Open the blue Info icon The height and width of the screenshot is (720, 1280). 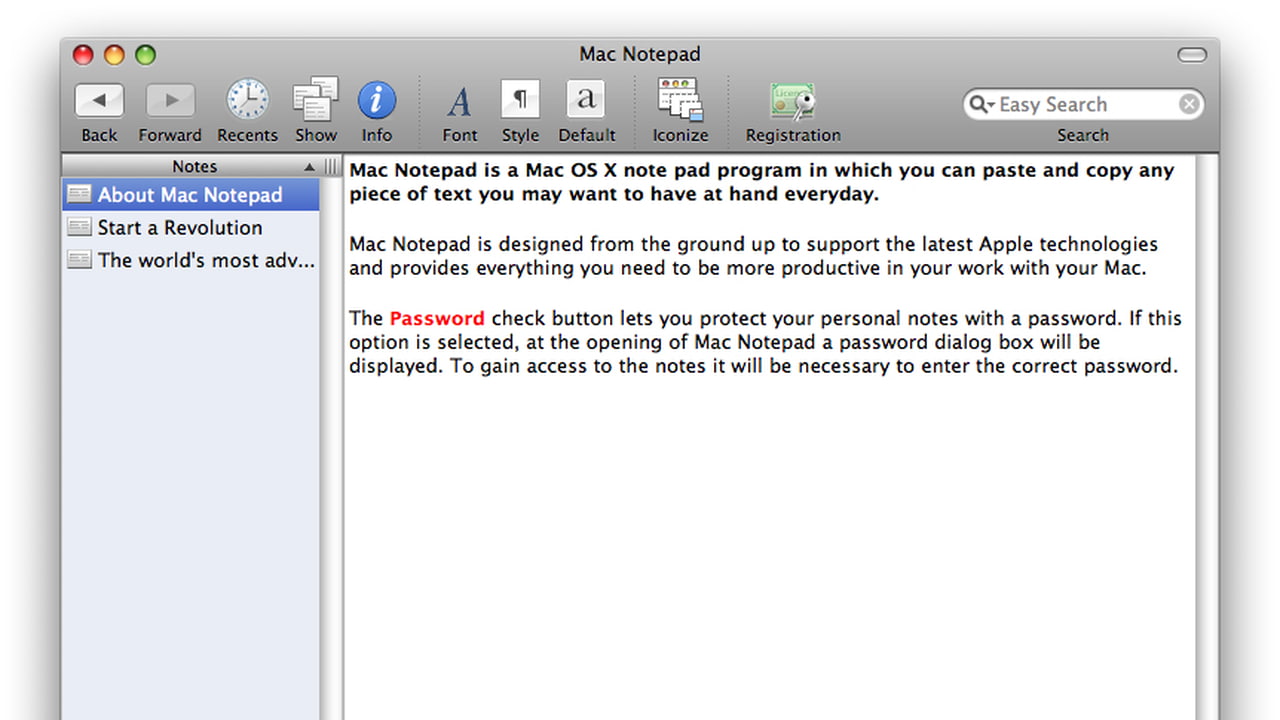point(377,101)
